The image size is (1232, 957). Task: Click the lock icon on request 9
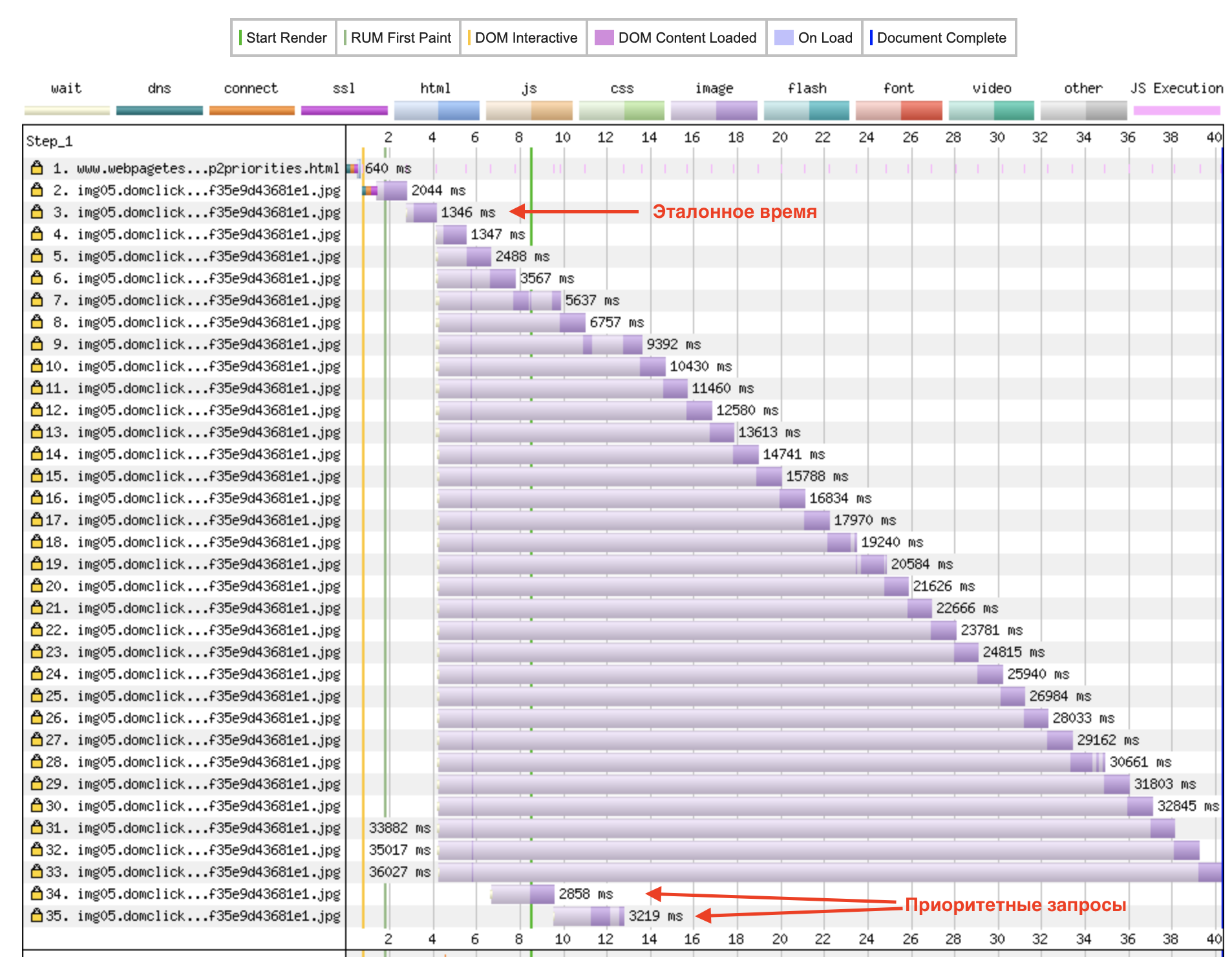pyautogui.click(x=37, y=344)
